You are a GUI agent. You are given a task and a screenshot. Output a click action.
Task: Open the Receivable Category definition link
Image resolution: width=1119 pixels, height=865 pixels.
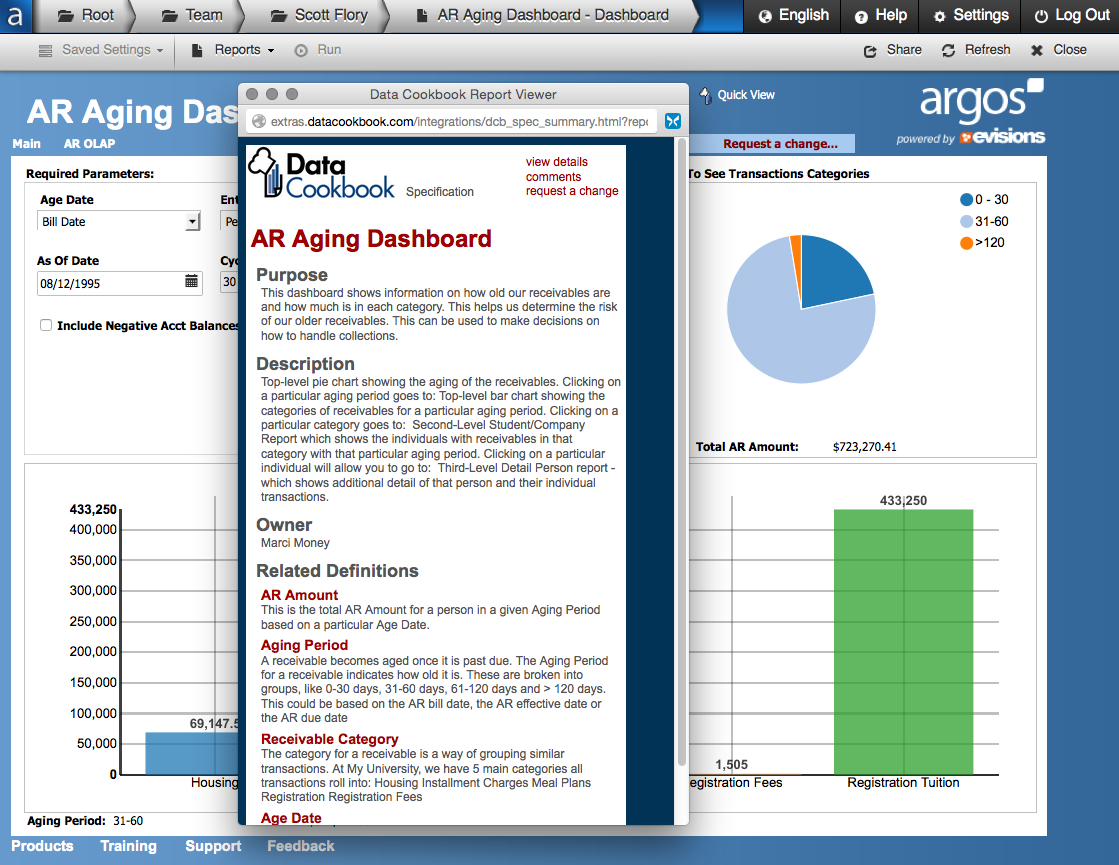coord(329,739)
